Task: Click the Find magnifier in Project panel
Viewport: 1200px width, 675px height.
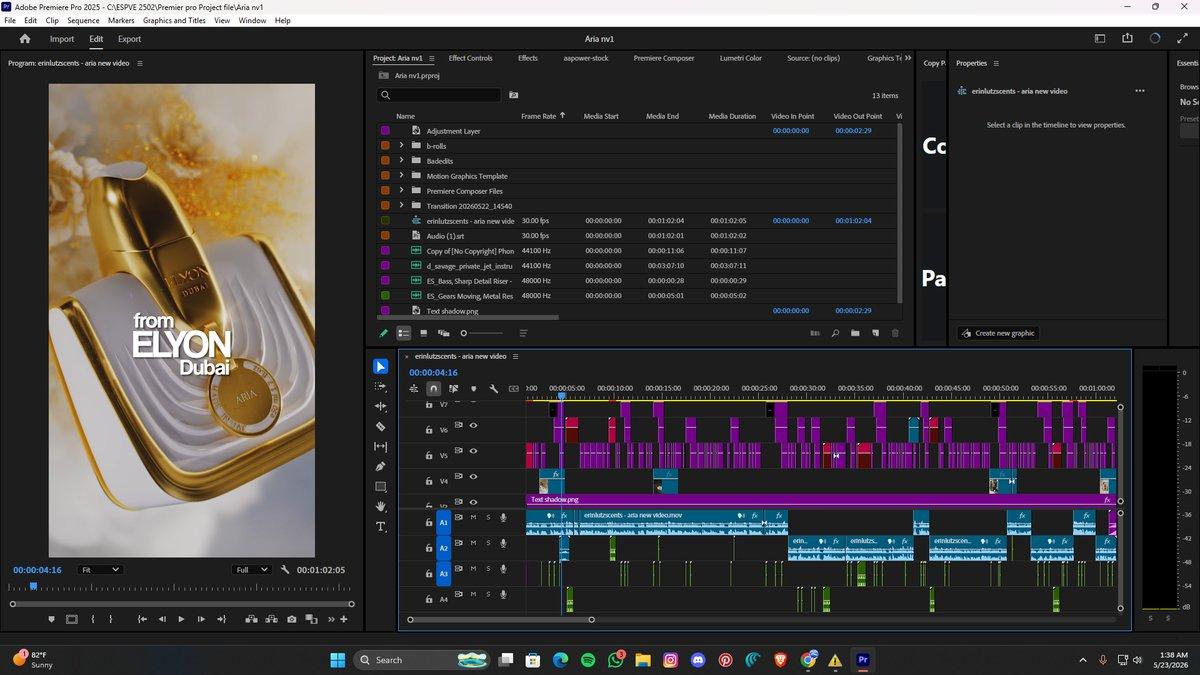Action: pyautogui.click(x=835, y=333)
